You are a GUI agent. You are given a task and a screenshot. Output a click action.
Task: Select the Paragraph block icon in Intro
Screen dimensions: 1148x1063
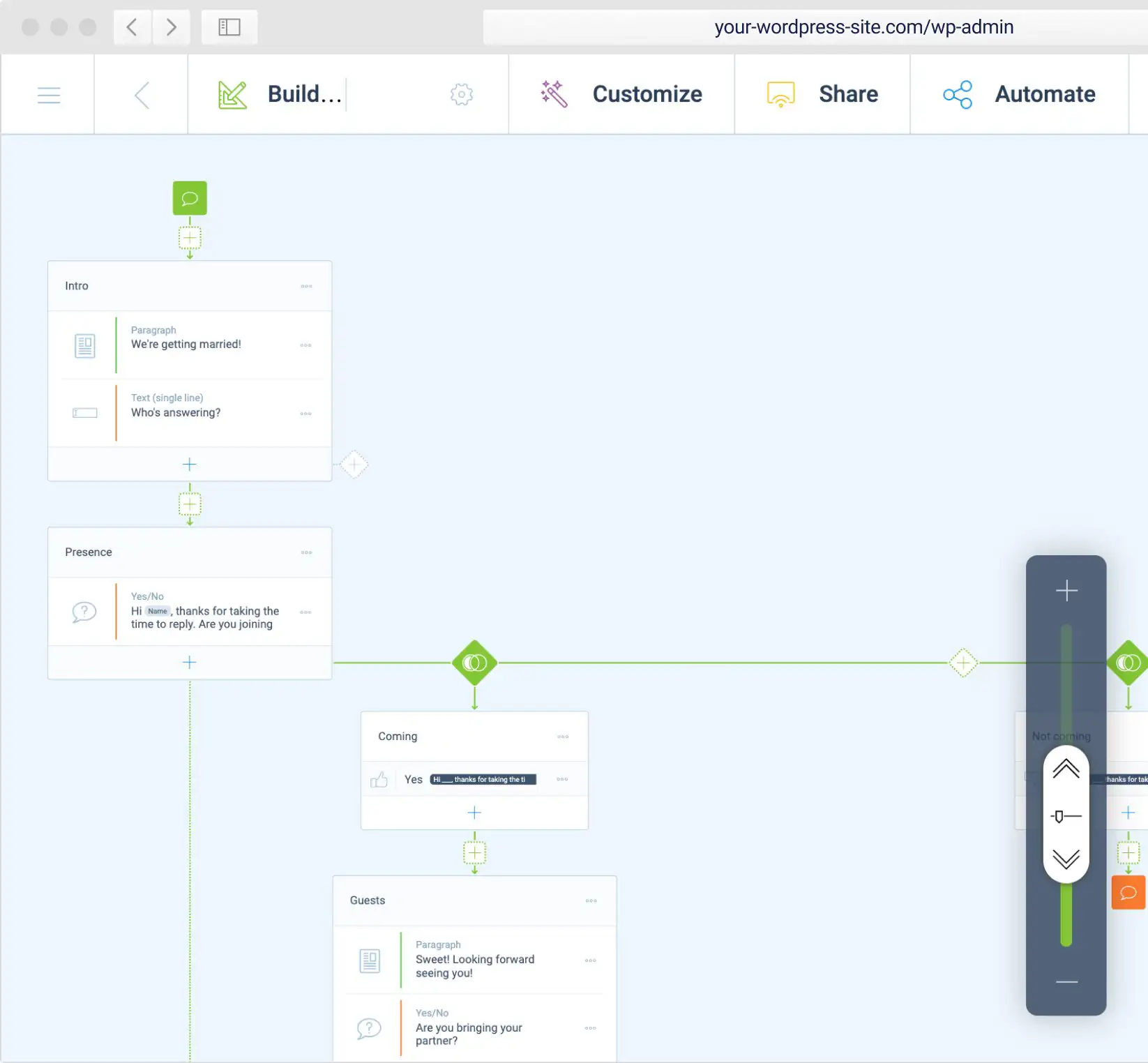(84, 345)
